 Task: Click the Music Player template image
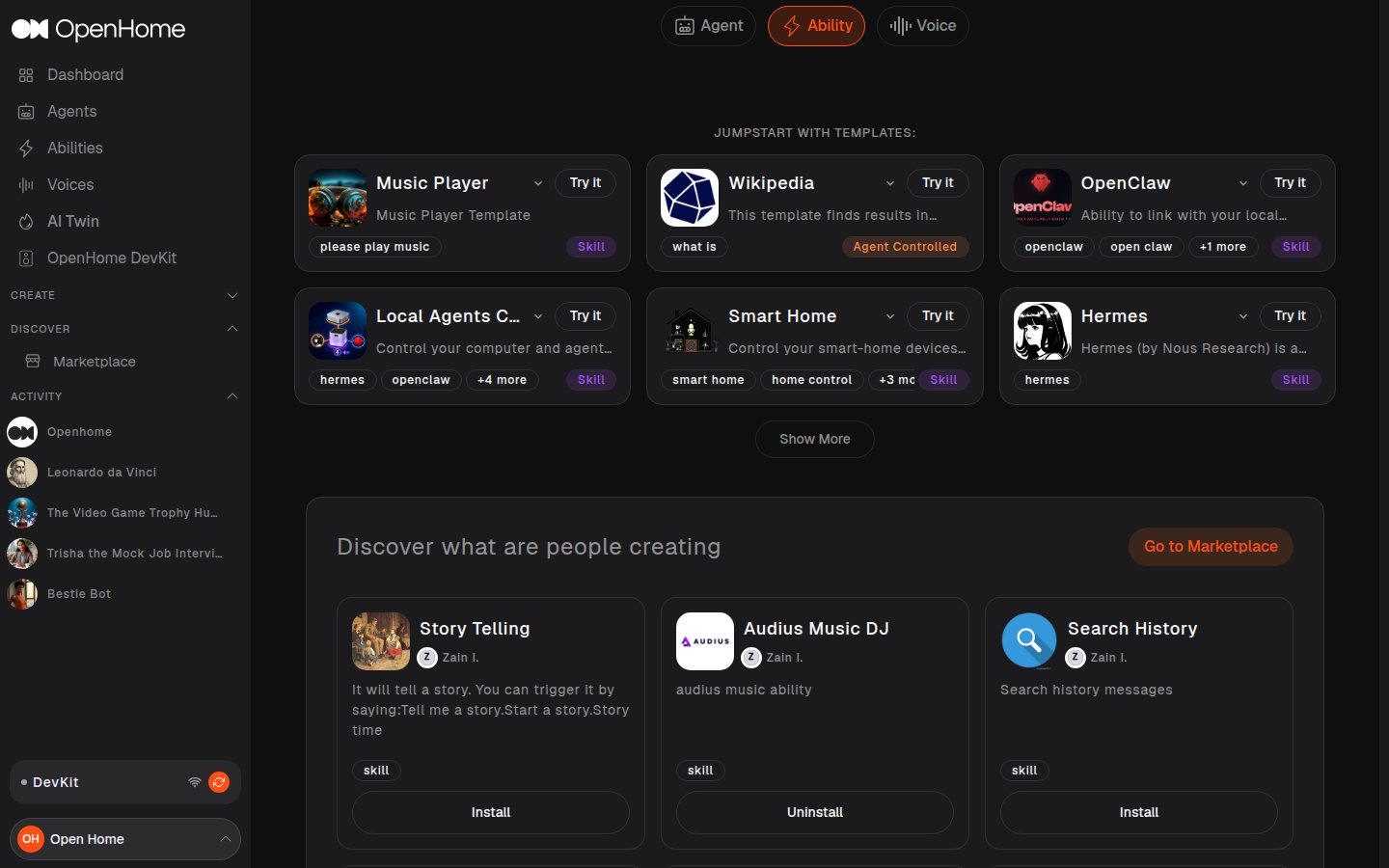(x=338, y=198)
